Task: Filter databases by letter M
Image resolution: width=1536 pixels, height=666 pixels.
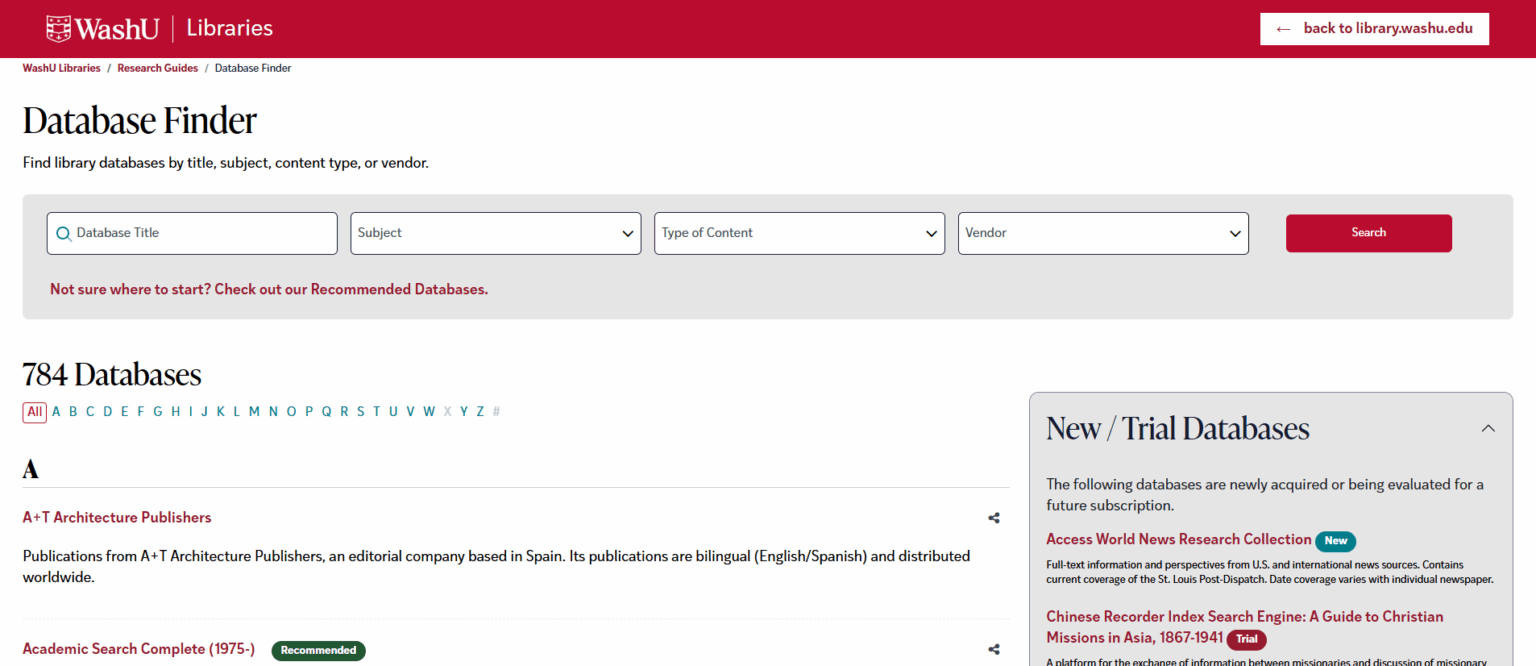Action: pyautogui.click(x=254, y=411)
